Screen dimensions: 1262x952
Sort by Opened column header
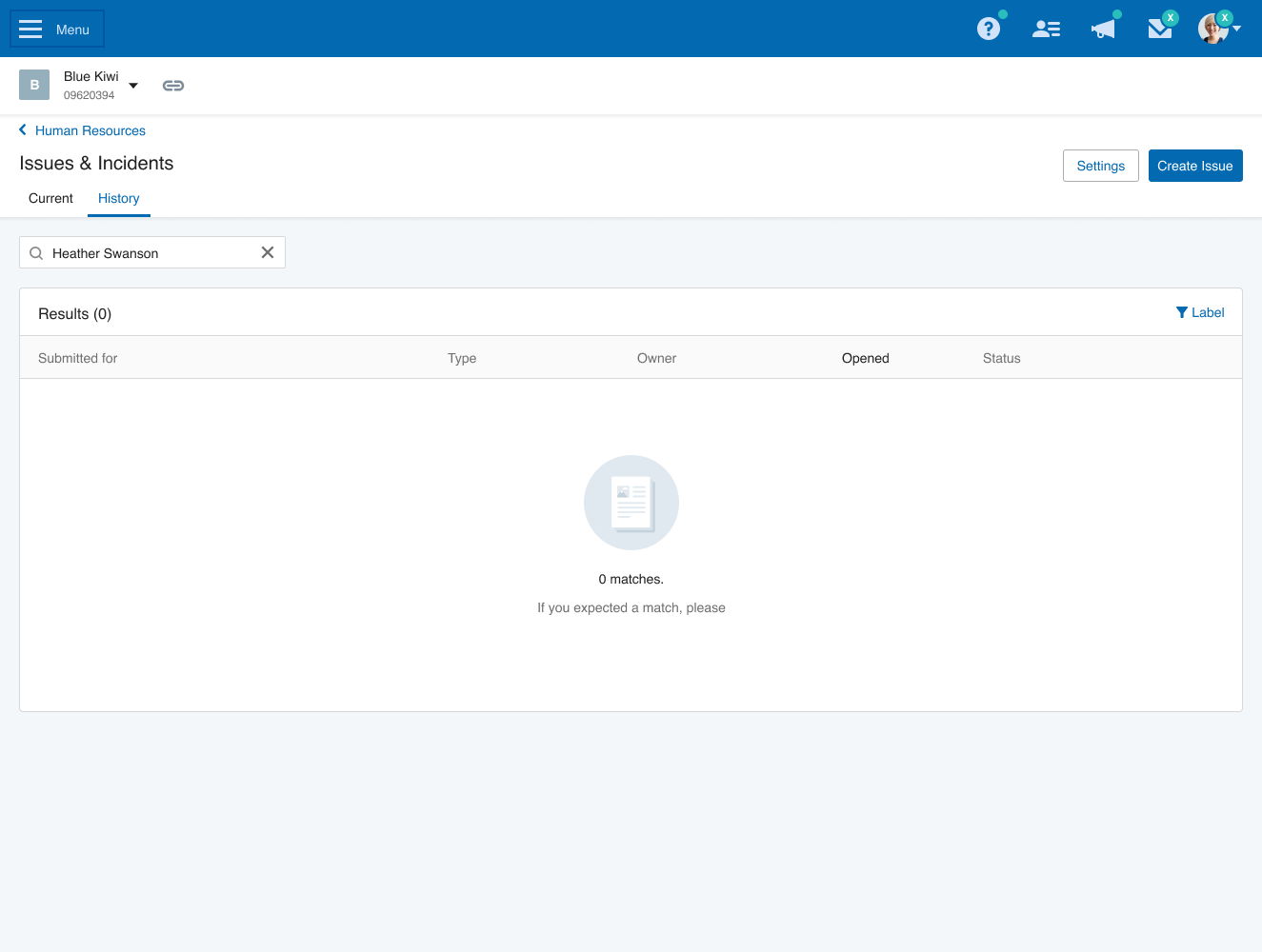tap(866, 358)
